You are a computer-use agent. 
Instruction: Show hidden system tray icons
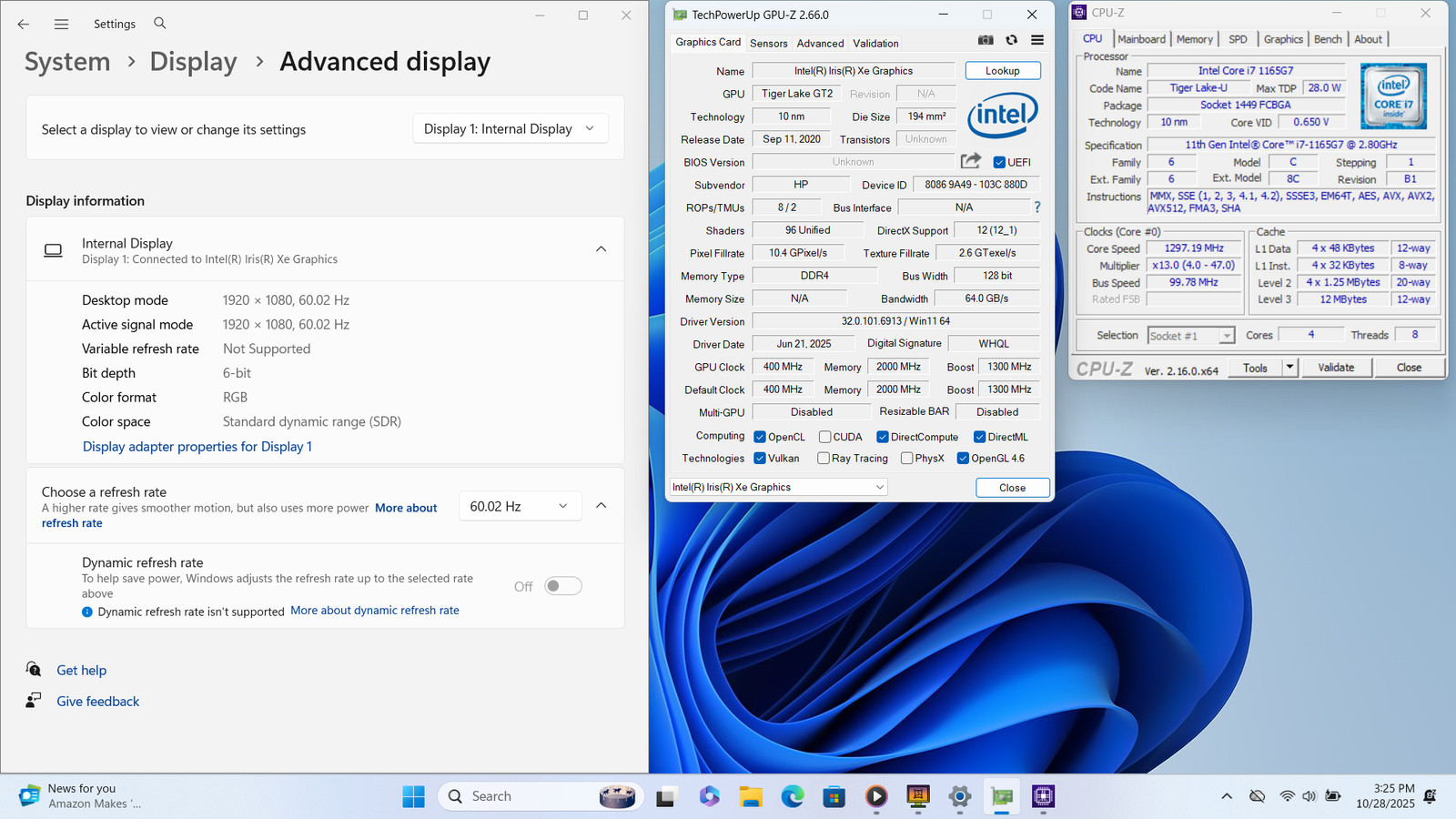[1227, 796]
